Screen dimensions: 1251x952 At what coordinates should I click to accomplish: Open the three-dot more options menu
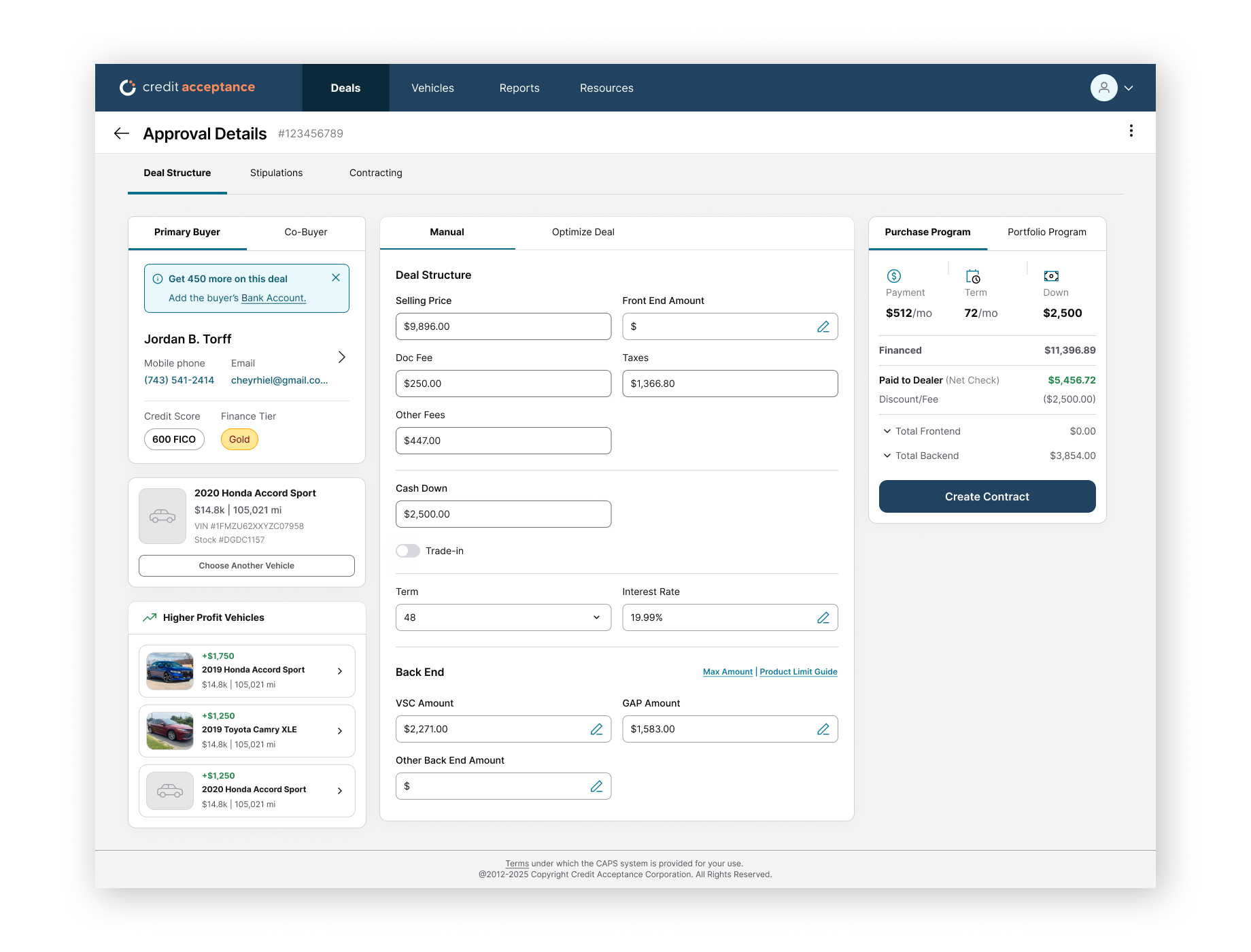click(1131, 131)
